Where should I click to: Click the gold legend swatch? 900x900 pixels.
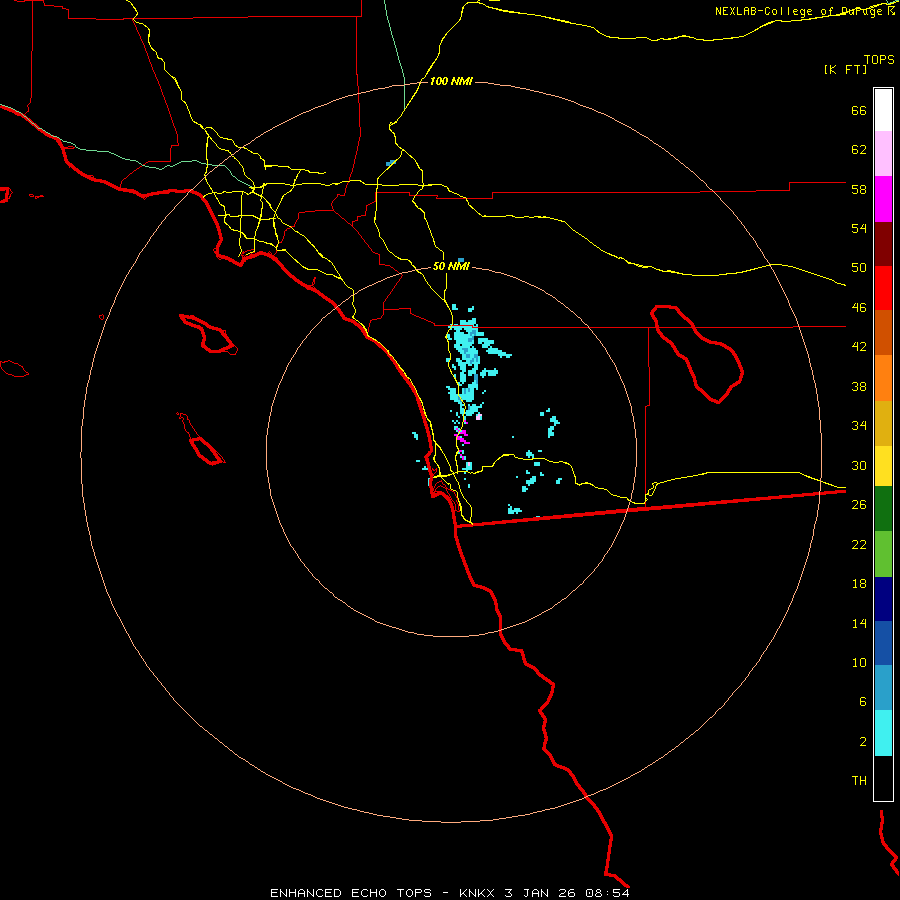pos(883,423)
